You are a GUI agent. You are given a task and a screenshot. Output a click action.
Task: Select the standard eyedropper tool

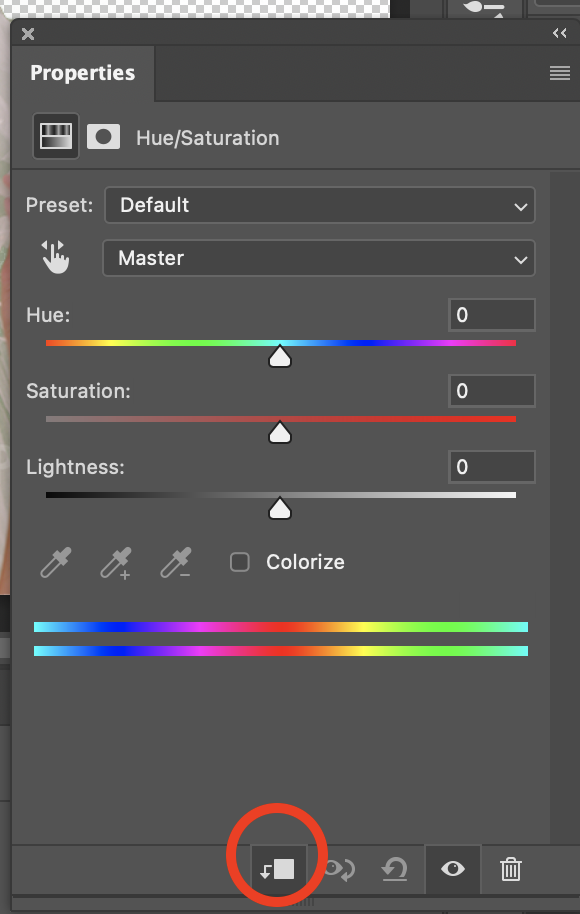pyautogui.click(x=55, y=562)
